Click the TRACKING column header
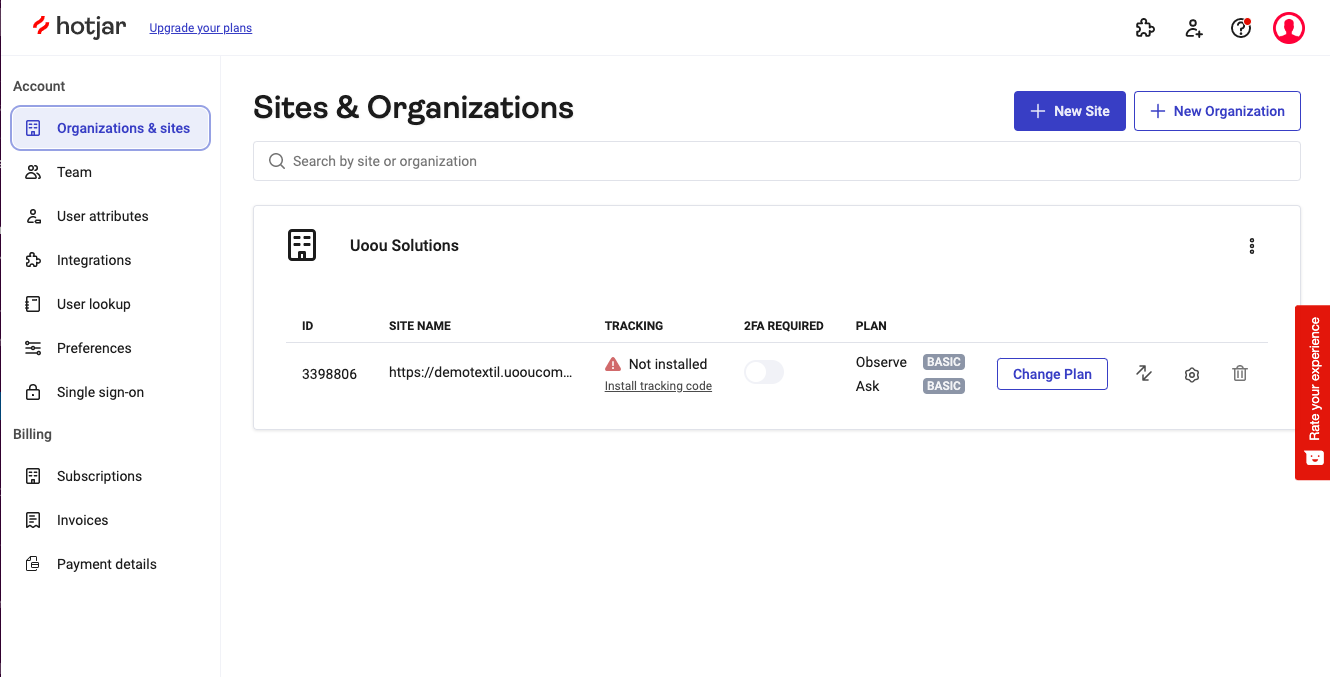 click(x=634, y=326)
